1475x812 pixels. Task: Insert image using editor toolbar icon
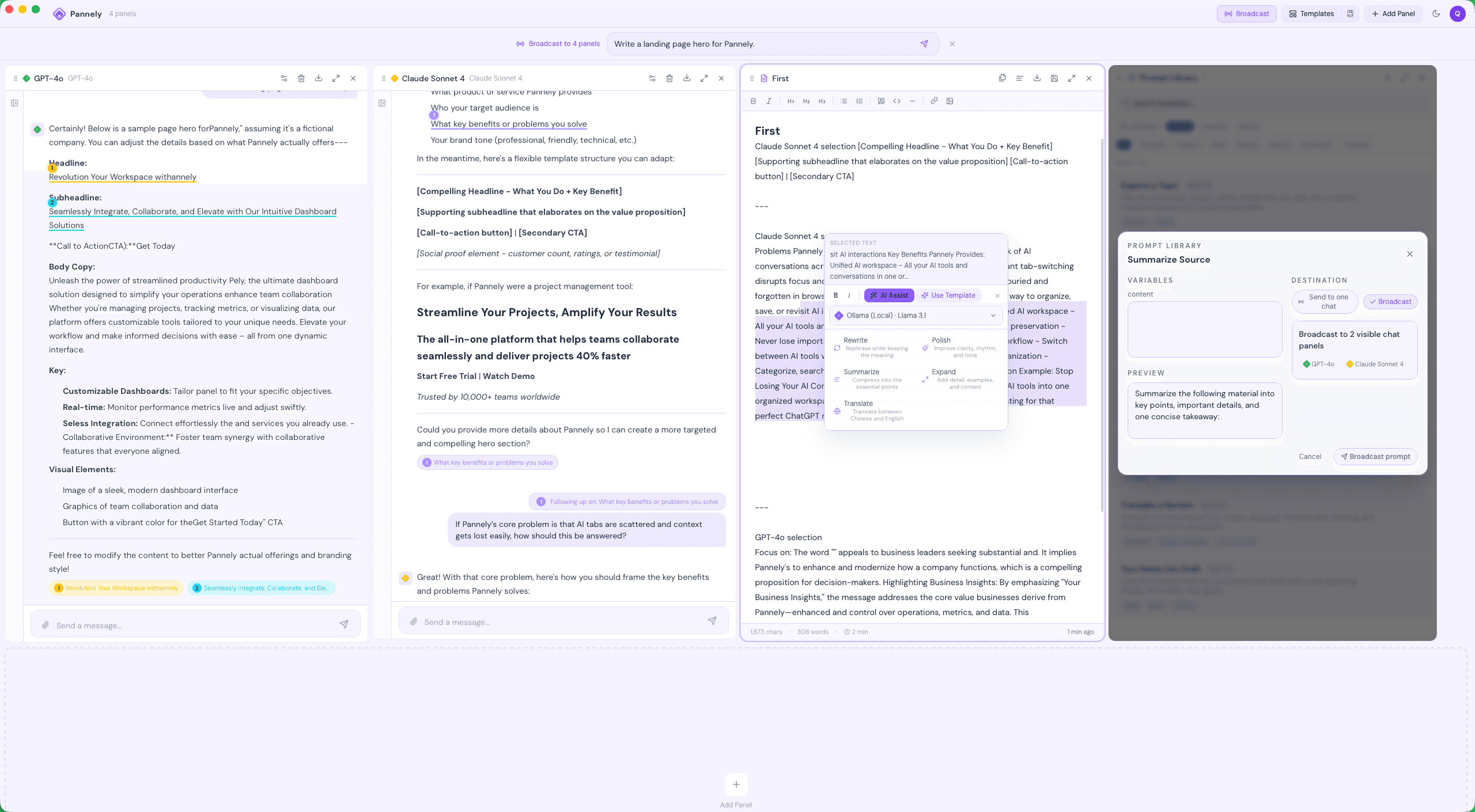(x=950, y=101)
